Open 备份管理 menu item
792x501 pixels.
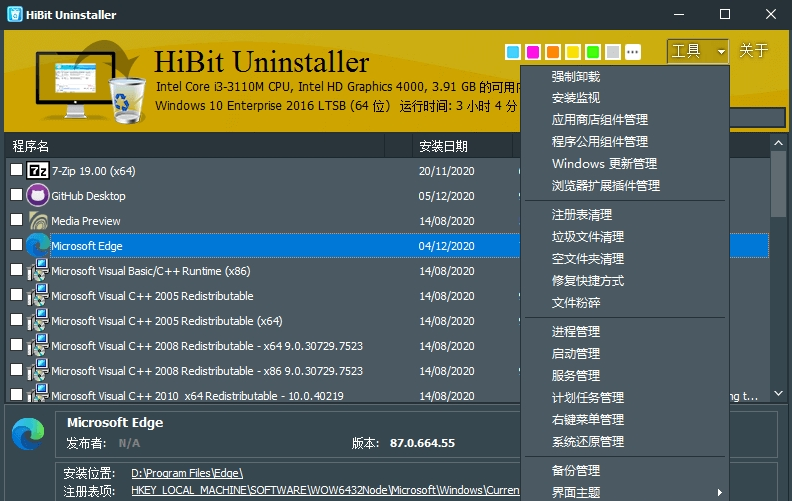pos(625,471)
